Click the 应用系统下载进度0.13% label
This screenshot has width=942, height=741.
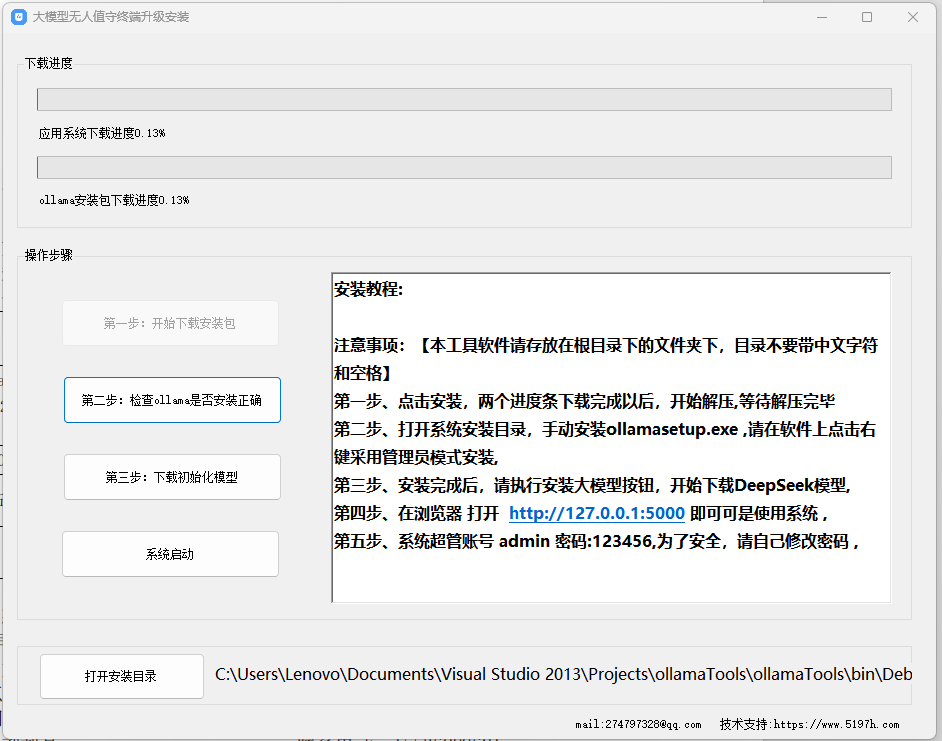point(102,133)
